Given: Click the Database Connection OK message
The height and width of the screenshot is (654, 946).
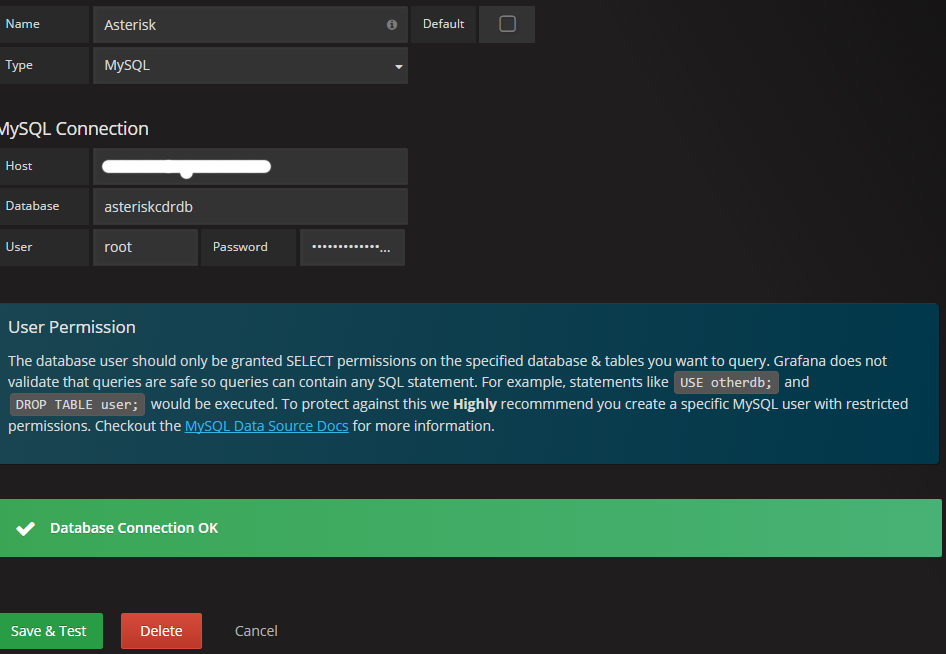Looking at the screenshot, I should click(134, 528).
